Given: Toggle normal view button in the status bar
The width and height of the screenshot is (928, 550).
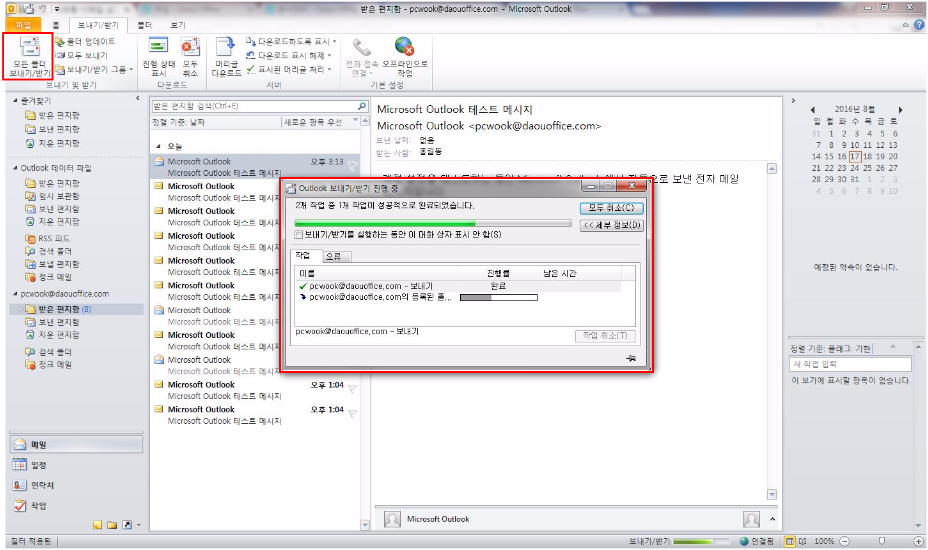Looking at the screenshot, I should pyautogui.click(x=790, y=541).
